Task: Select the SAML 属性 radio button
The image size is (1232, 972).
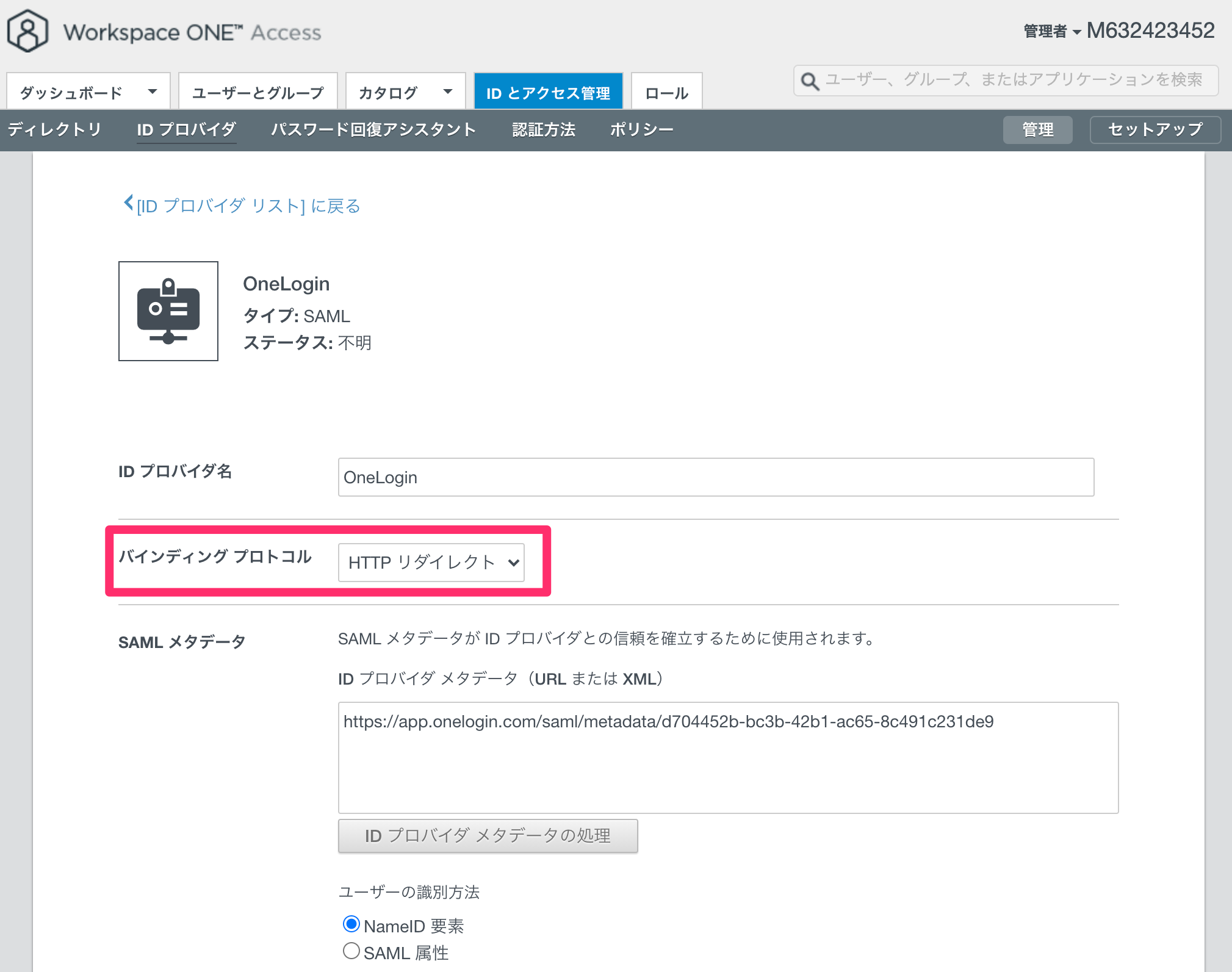Action: [x=351, y=951]
